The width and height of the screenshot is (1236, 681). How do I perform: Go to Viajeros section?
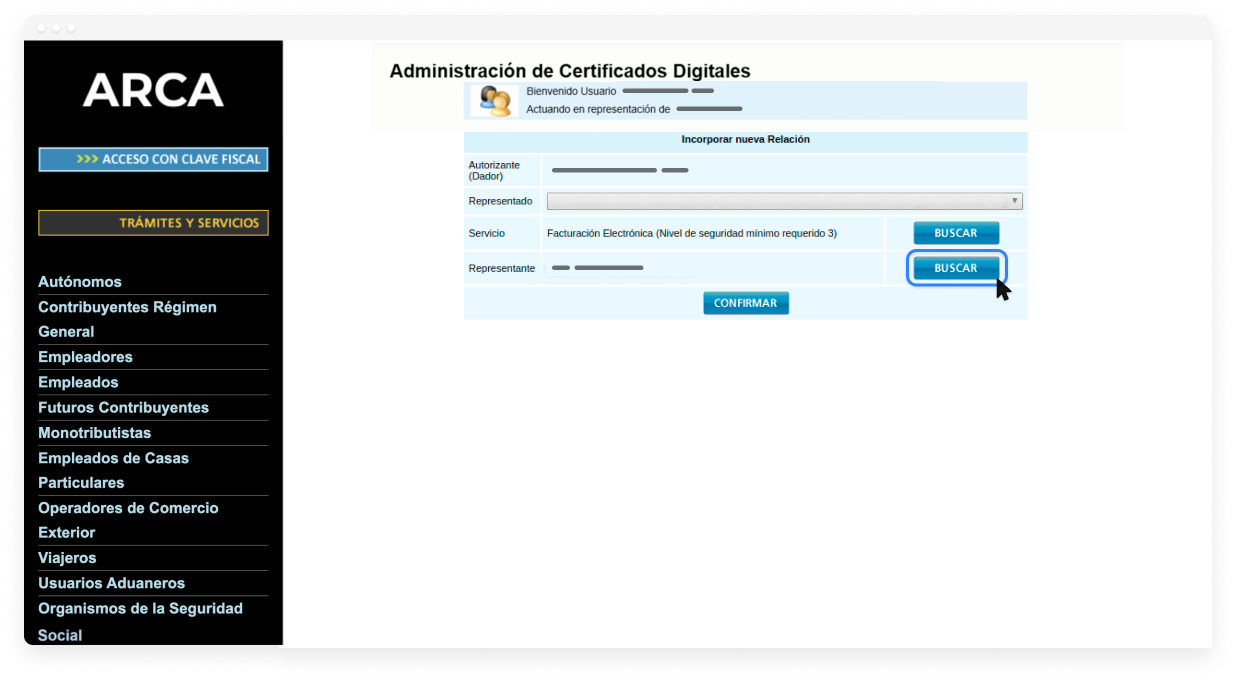[67, 558]
